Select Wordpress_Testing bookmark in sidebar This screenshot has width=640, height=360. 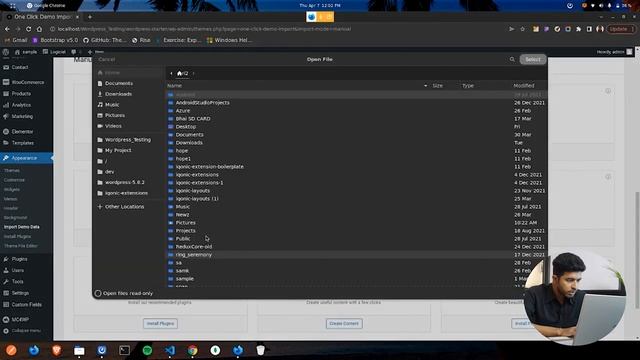point(129,140)
